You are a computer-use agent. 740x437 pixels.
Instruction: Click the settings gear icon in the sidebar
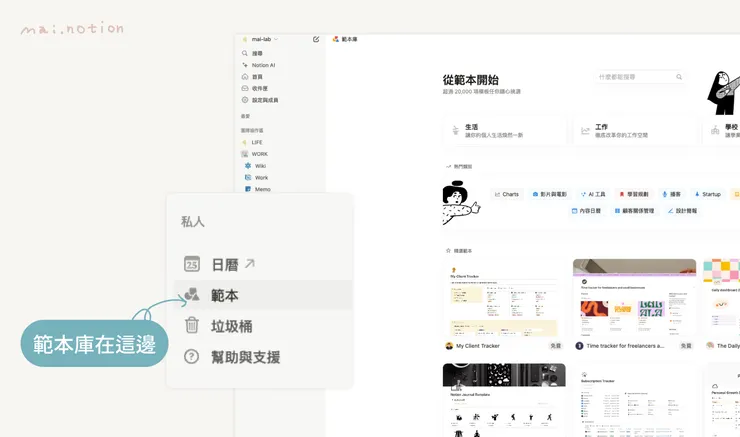(x=244, y=100)
